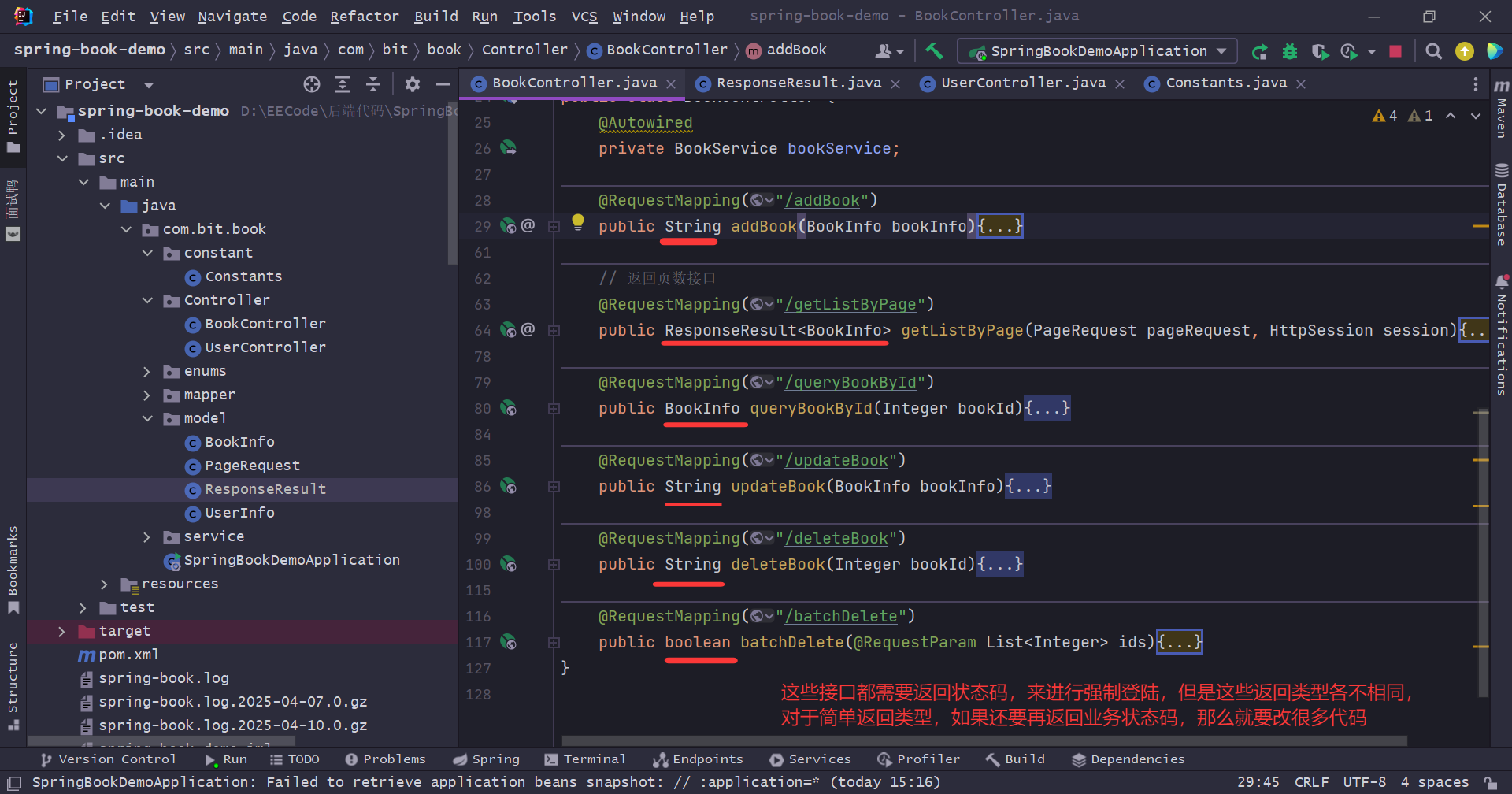Collapse all in Project panel
This screenshot has width=1512, height=794.
(373, 84)
